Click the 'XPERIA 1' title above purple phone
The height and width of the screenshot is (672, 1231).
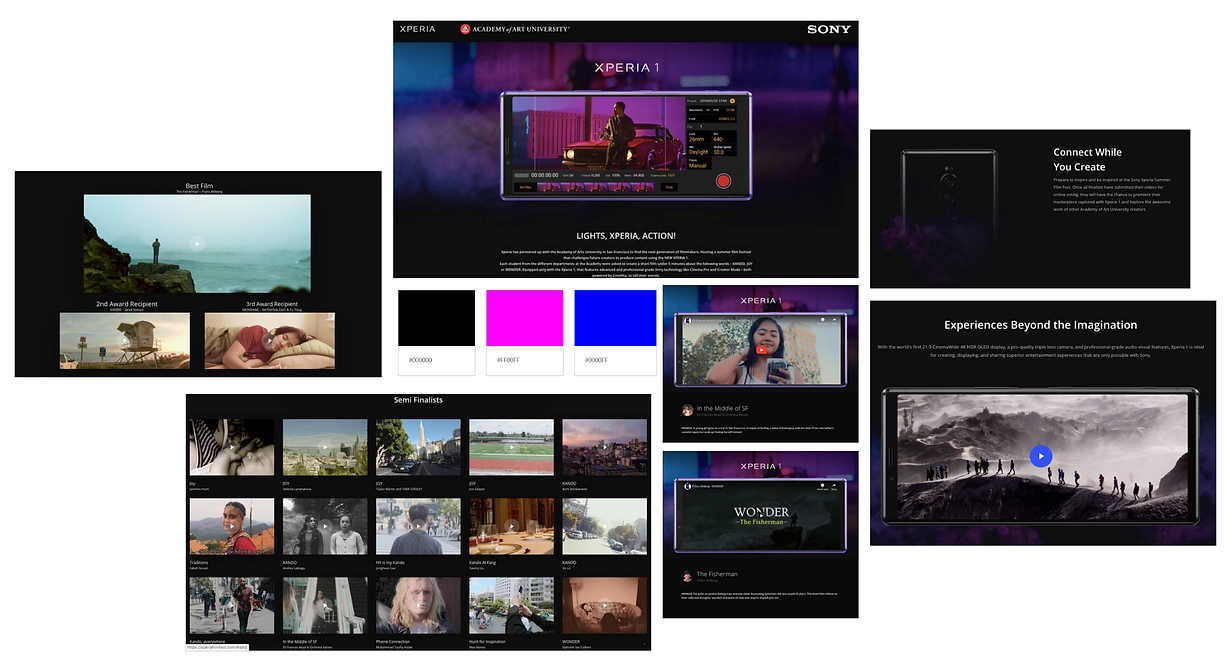tap(626, 68)
